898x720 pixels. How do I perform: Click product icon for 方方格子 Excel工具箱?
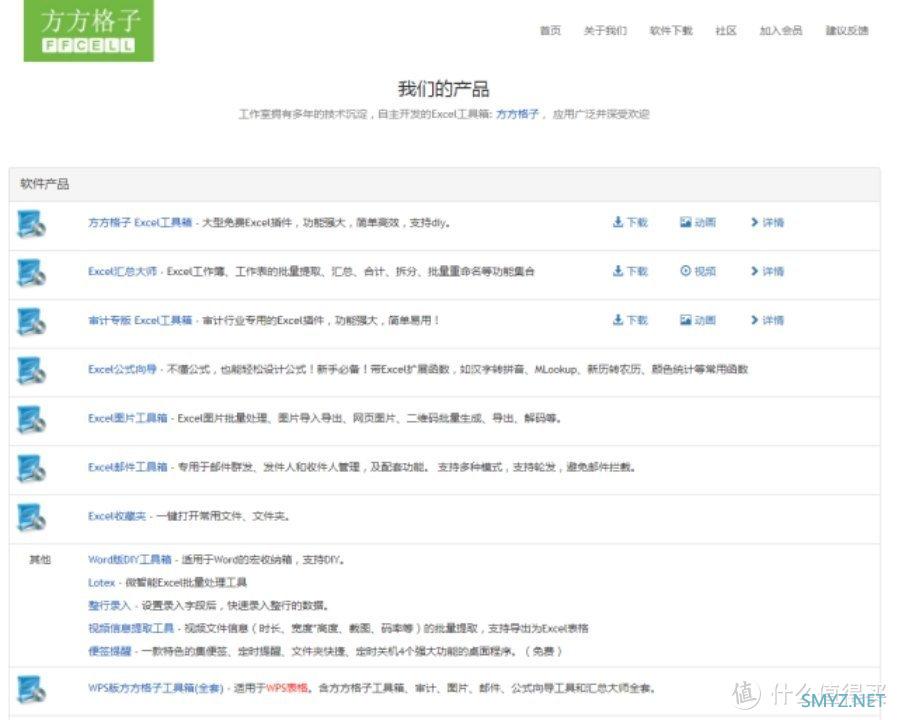[31, 224]
